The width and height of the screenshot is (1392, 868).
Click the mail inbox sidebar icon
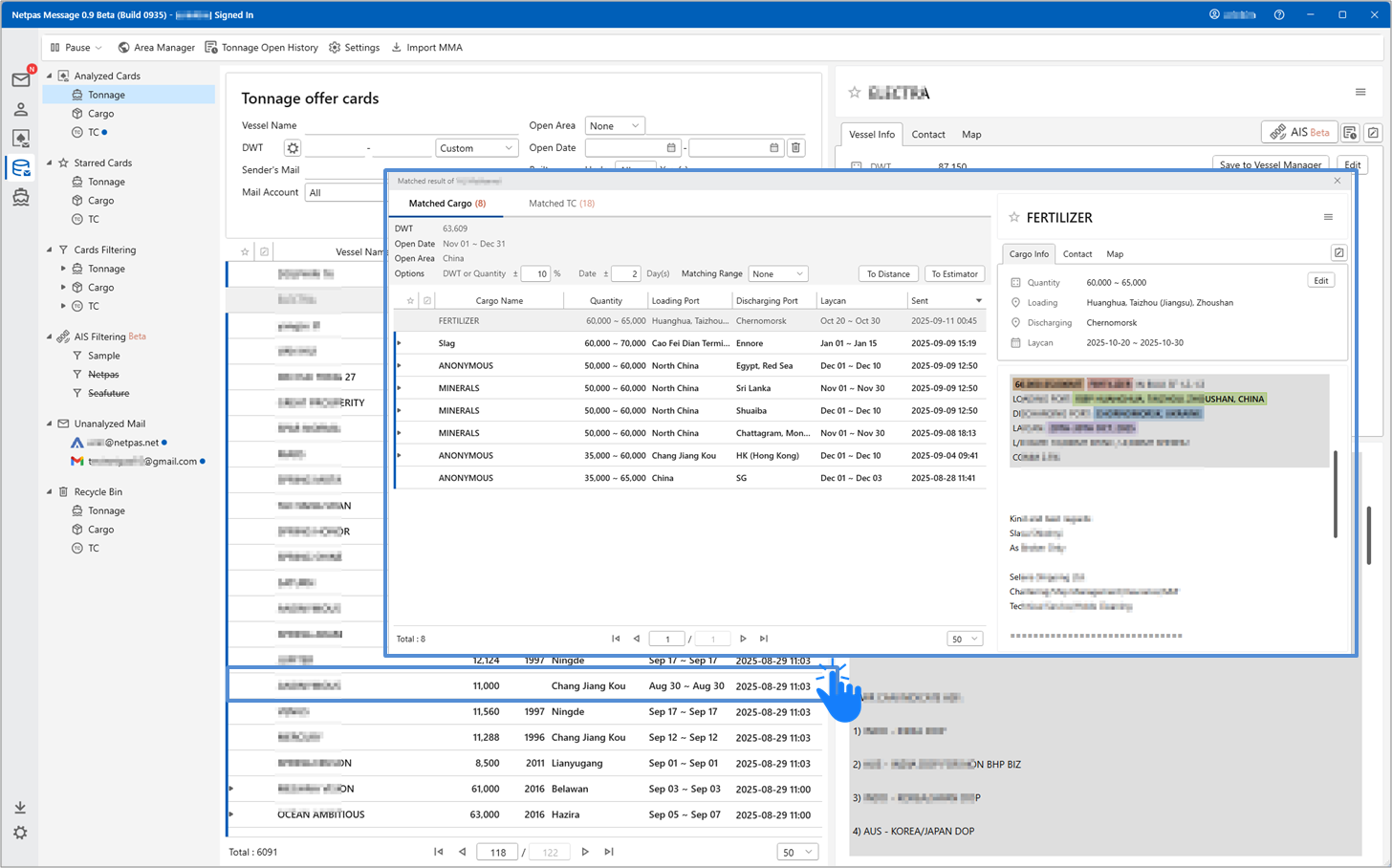[x=20, y=80]
